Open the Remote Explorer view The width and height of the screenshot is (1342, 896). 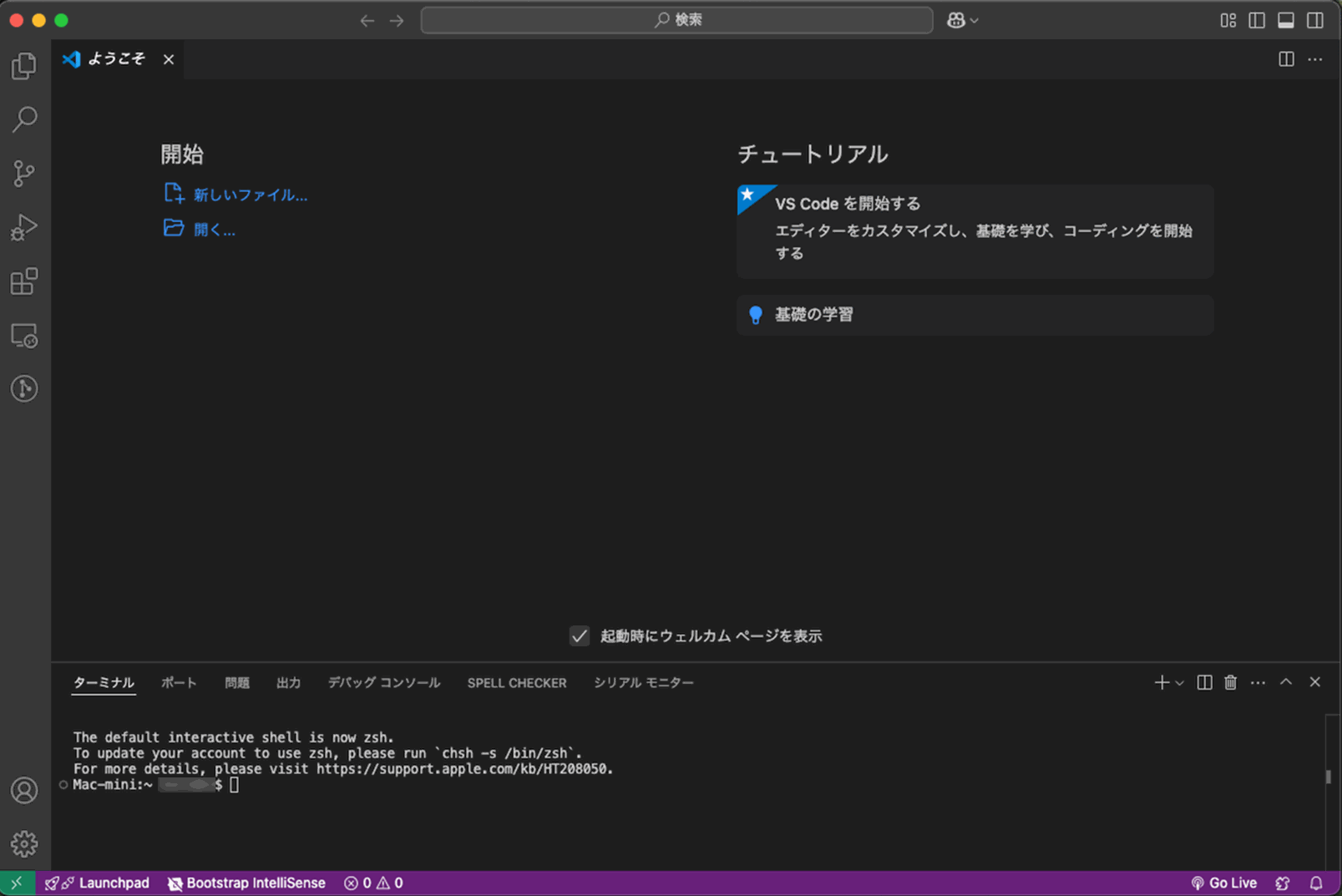tap(24, 336)
